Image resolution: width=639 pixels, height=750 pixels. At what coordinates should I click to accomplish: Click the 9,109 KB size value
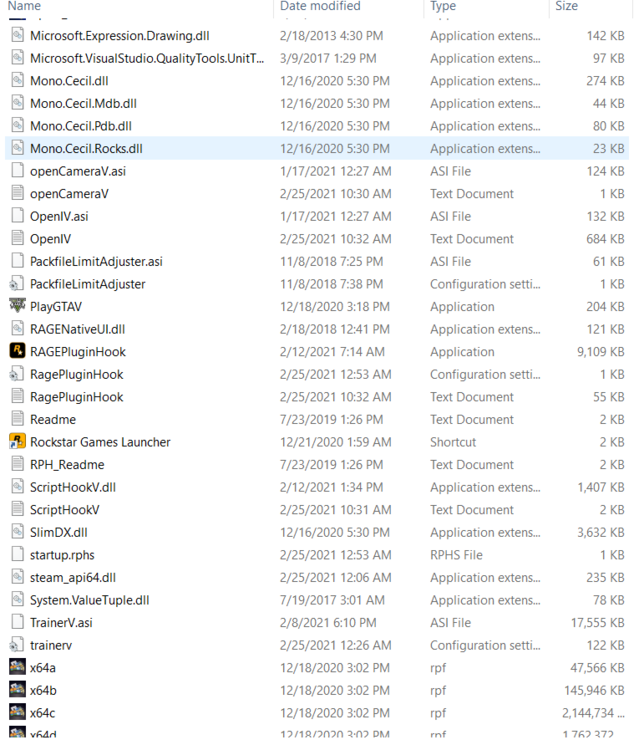pyautogui.click(x=600, y=352)
